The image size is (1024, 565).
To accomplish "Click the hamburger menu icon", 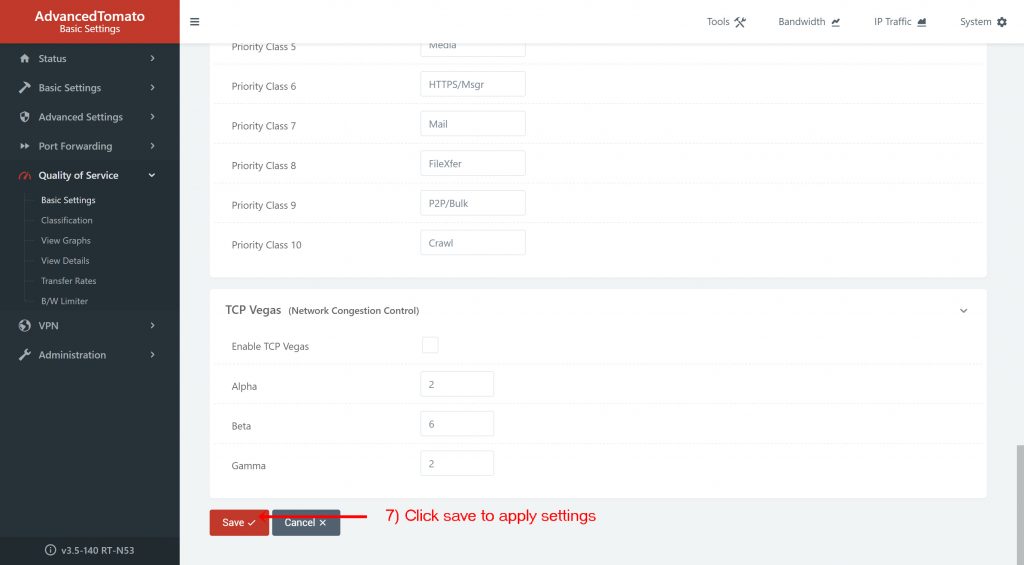I will [x=195, y=22].
